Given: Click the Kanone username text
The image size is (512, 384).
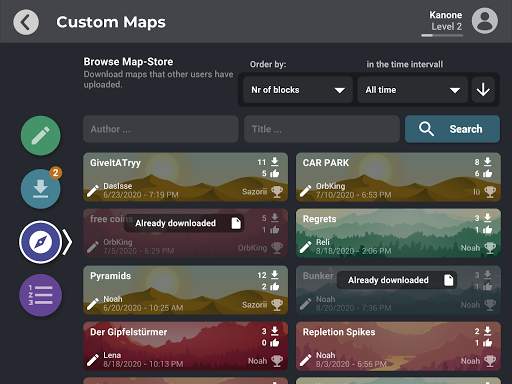Looking at the screenshot, I should (445, 15).
